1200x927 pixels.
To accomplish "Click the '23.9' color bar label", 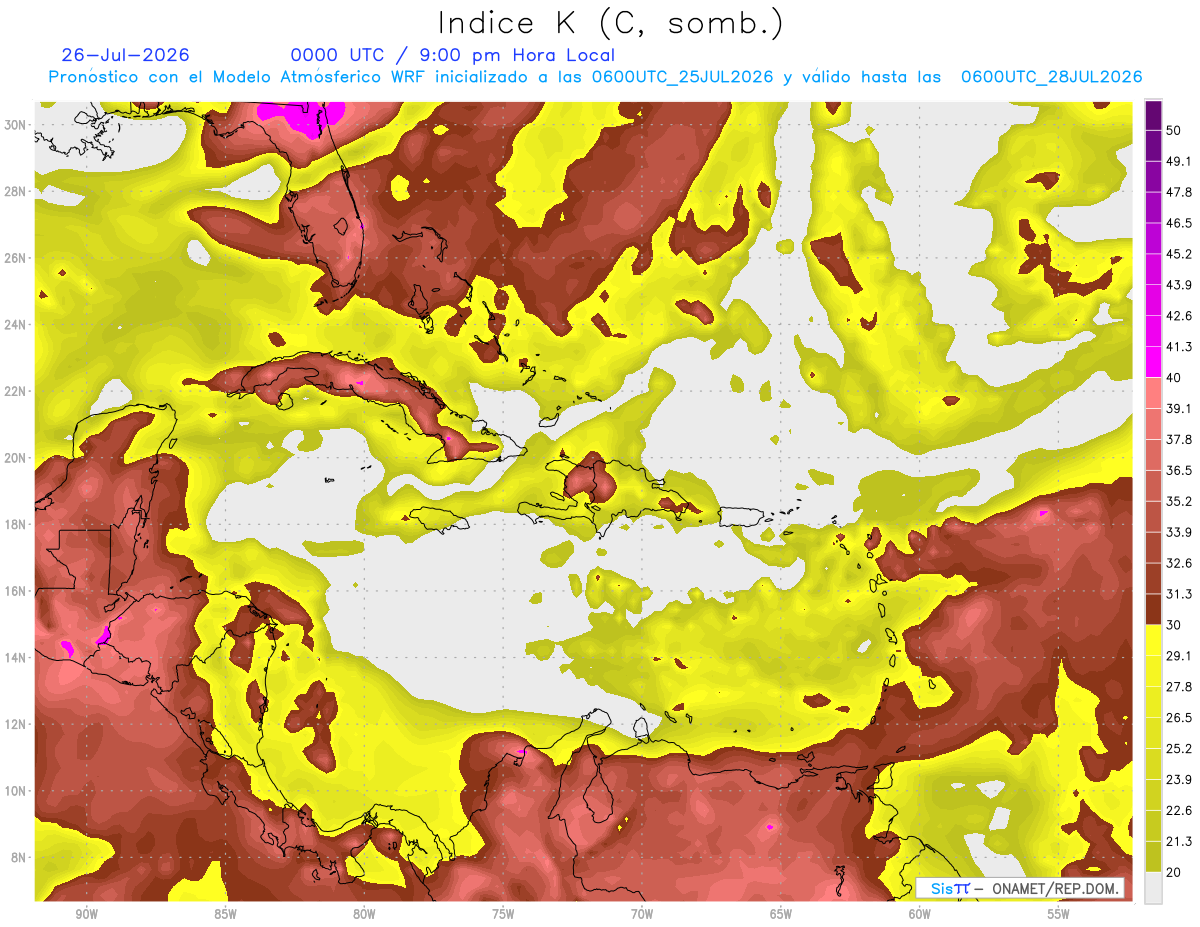I will (1179, 779).
